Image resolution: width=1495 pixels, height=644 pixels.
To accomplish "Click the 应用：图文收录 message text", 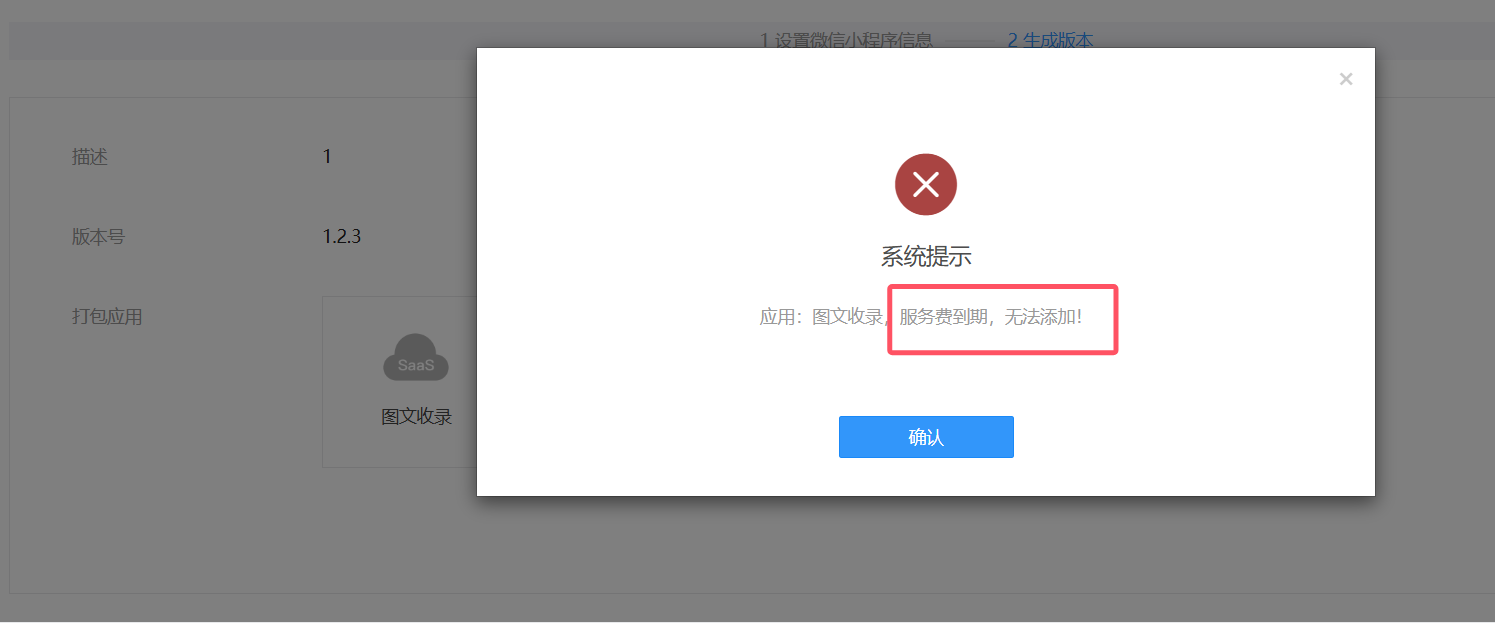I will tap(821, 317).
